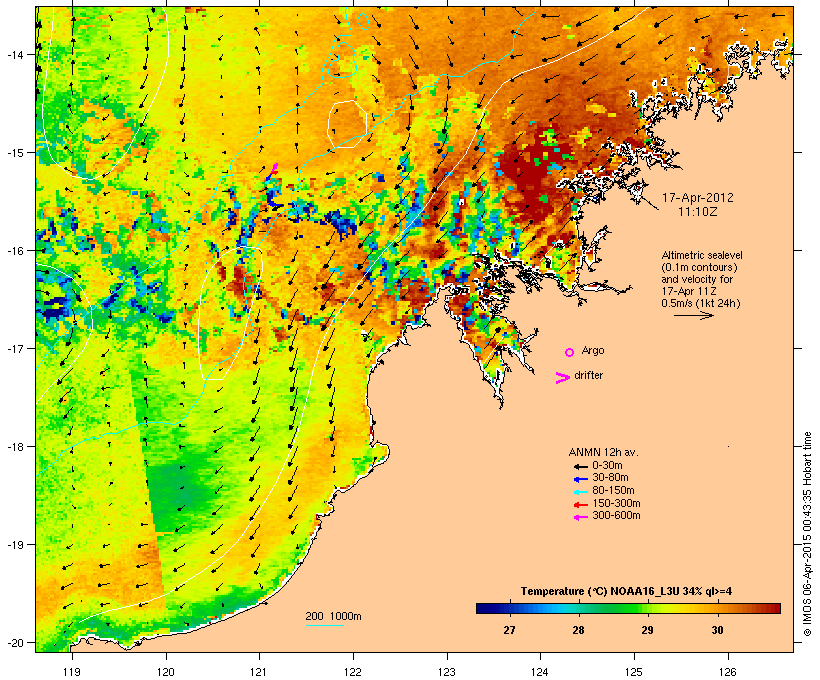Click the latitude axis label -19
Viewport: 820px width, 680px height.
click(x=14, y=545)
